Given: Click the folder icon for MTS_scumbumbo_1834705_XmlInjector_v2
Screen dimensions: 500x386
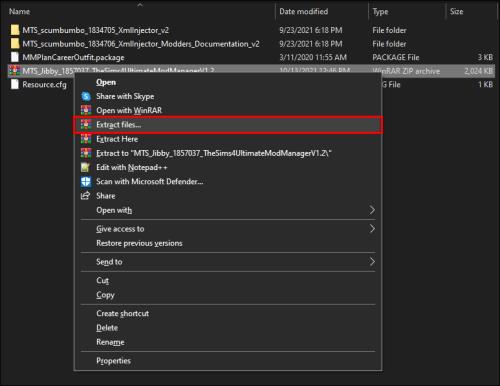Looking at the screenshot, I should (15, 30).
